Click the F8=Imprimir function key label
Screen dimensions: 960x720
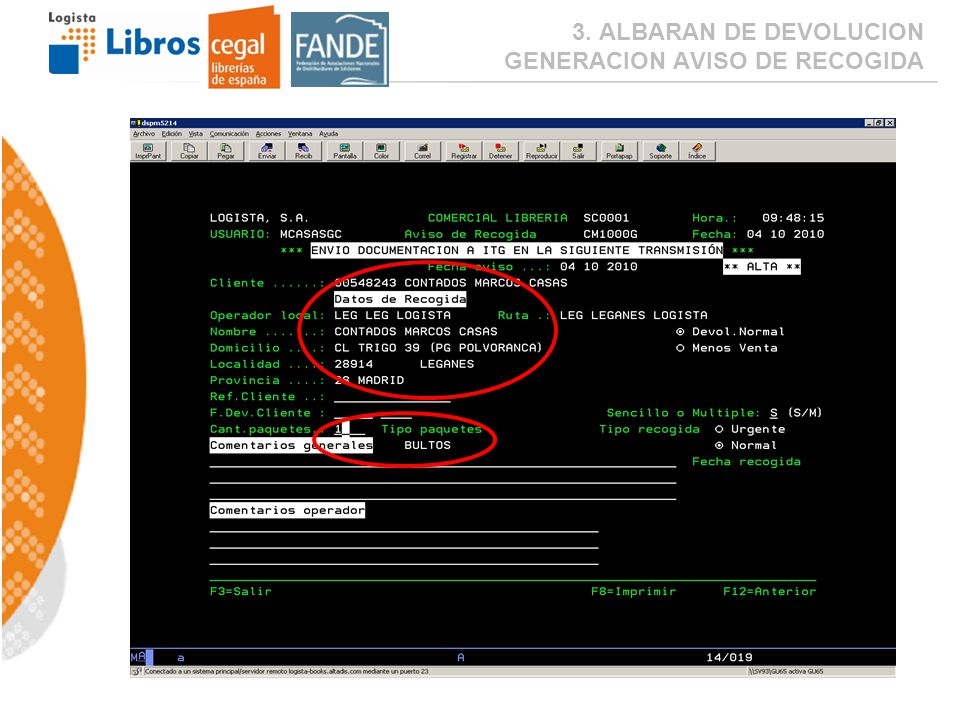[x=634, y=591]
